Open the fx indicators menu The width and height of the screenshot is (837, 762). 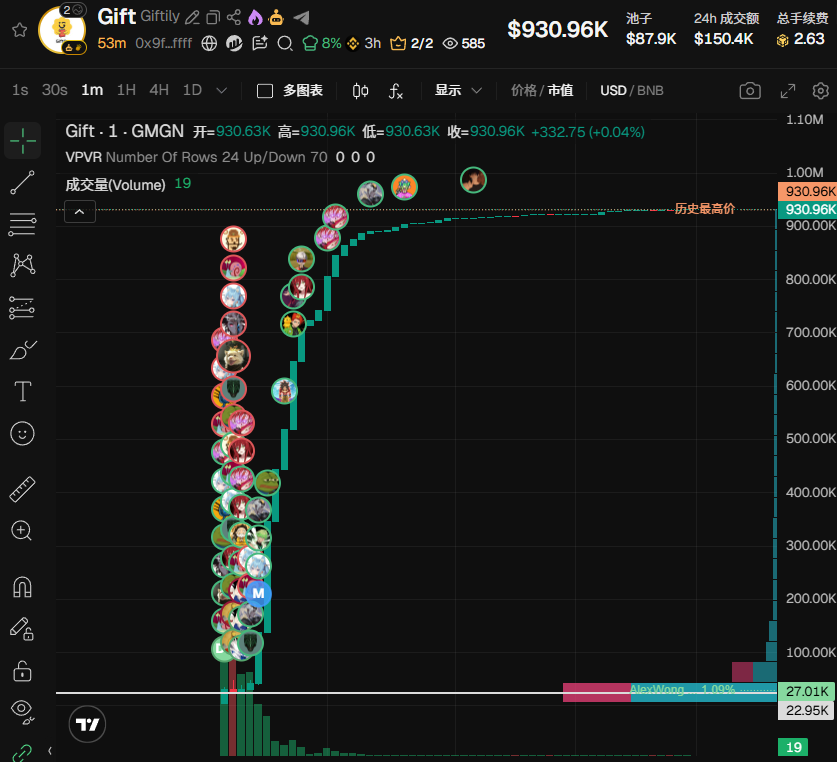point(395,91)
